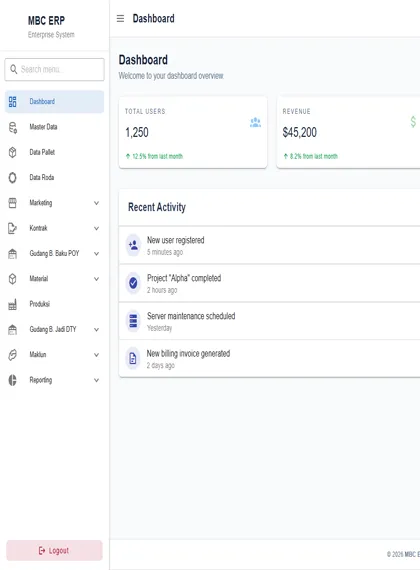The width and height of the screenshot is (420, 570).
Task: Click 'New billing invoice generated' activity text
Action: (188, 354)
